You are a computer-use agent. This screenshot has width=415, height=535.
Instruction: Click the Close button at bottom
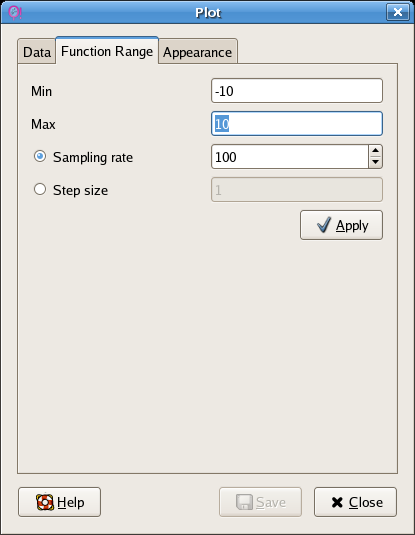click(355, 502)
